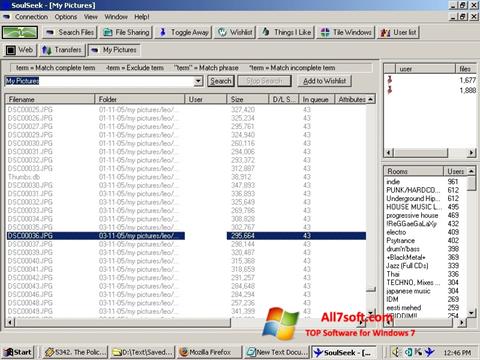Open Things I Like toolbar button
The image size is (480, 360).
(286, 32)
